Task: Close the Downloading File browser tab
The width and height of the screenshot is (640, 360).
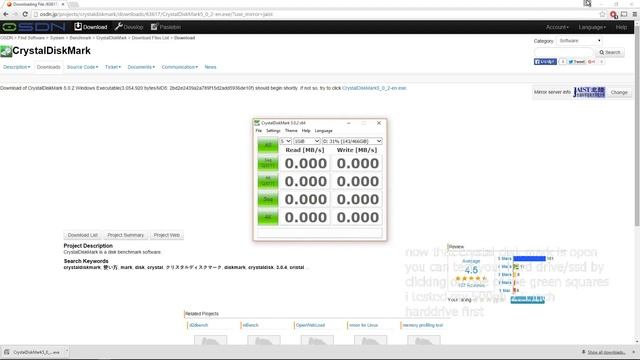Action: (63, 4)
